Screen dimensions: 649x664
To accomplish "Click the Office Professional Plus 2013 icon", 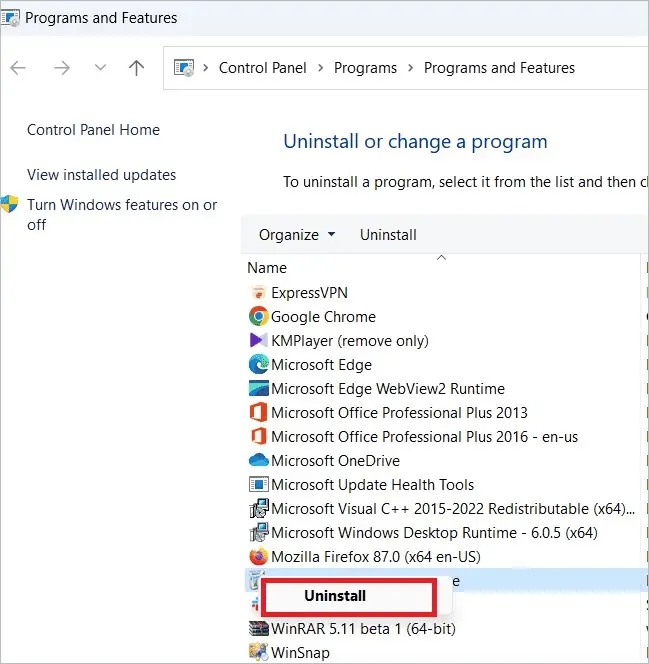I will pos(258,412).
